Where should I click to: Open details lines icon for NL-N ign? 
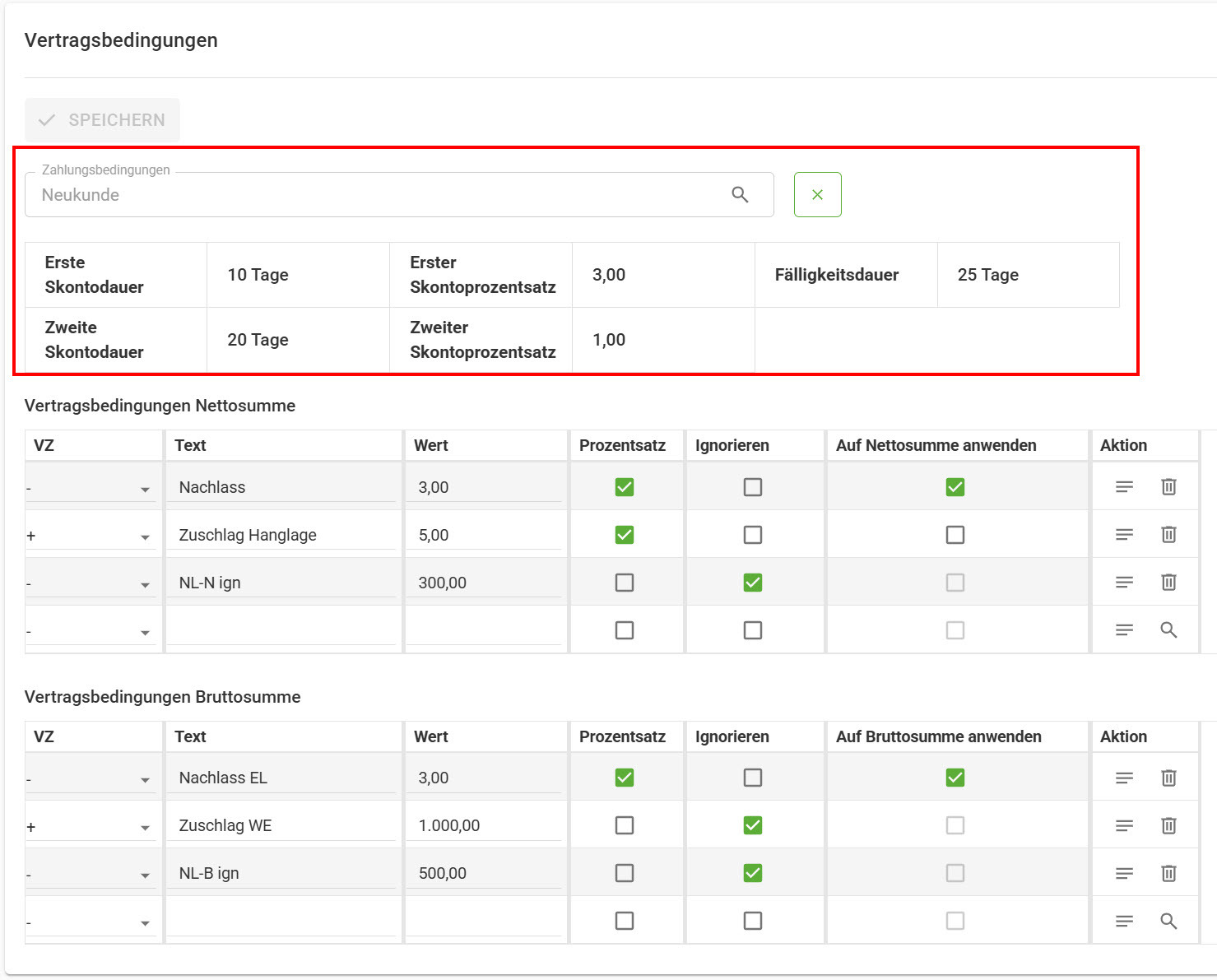[1124, 583]
